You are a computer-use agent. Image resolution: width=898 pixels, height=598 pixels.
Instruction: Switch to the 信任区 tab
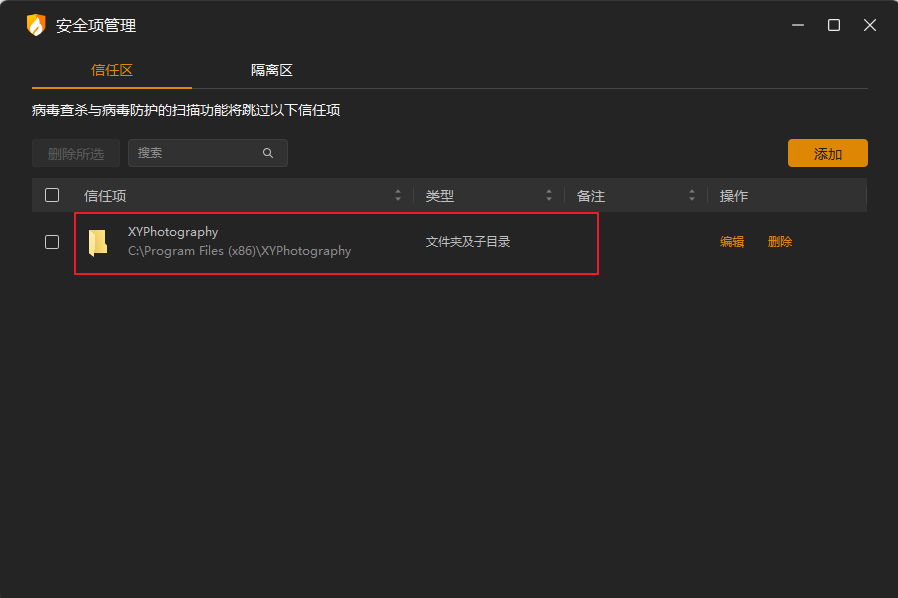(x=112, y=70)
